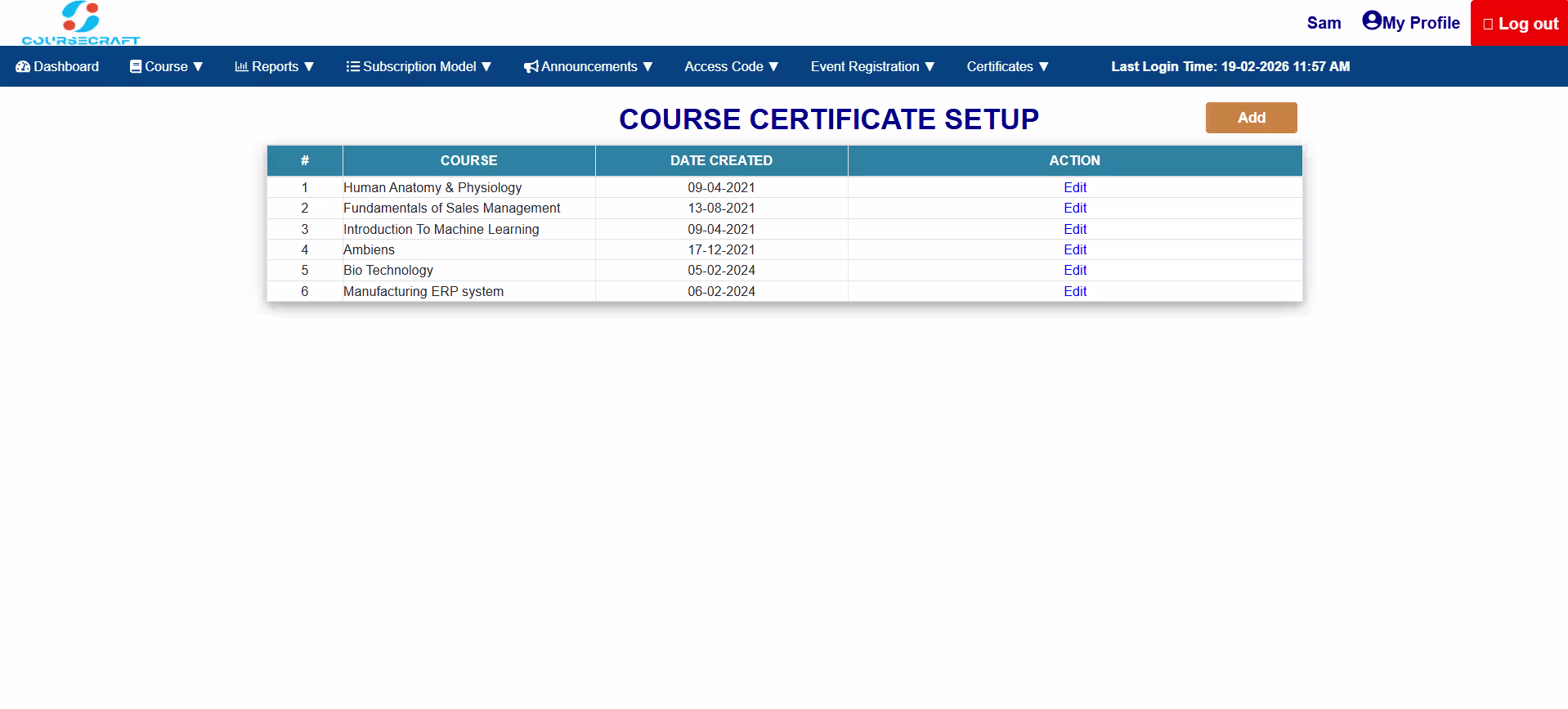
Task: Click the ACTION column header
Action: tap(1075, 161)
